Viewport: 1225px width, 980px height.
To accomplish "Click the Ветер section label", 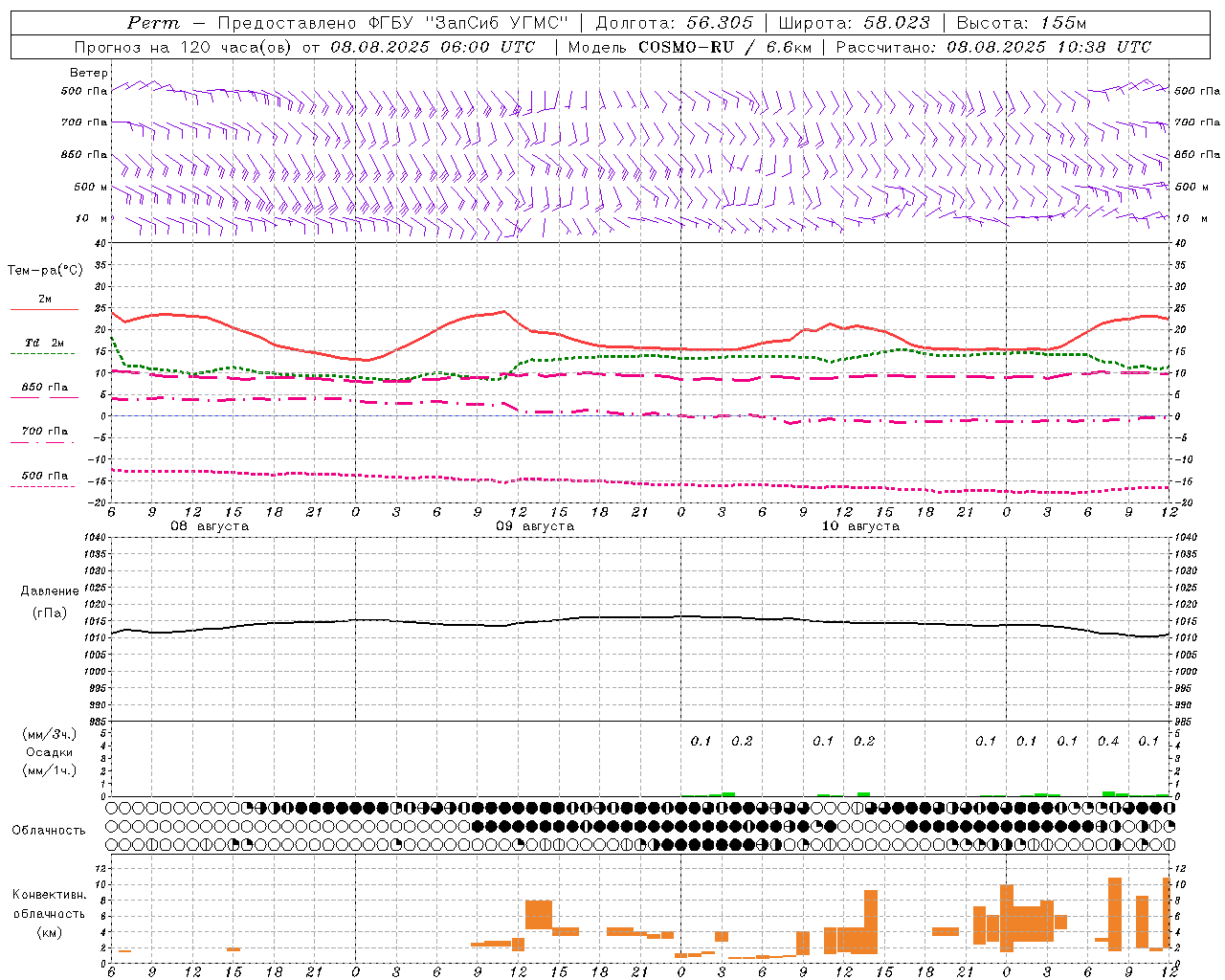I will (89, 73).
